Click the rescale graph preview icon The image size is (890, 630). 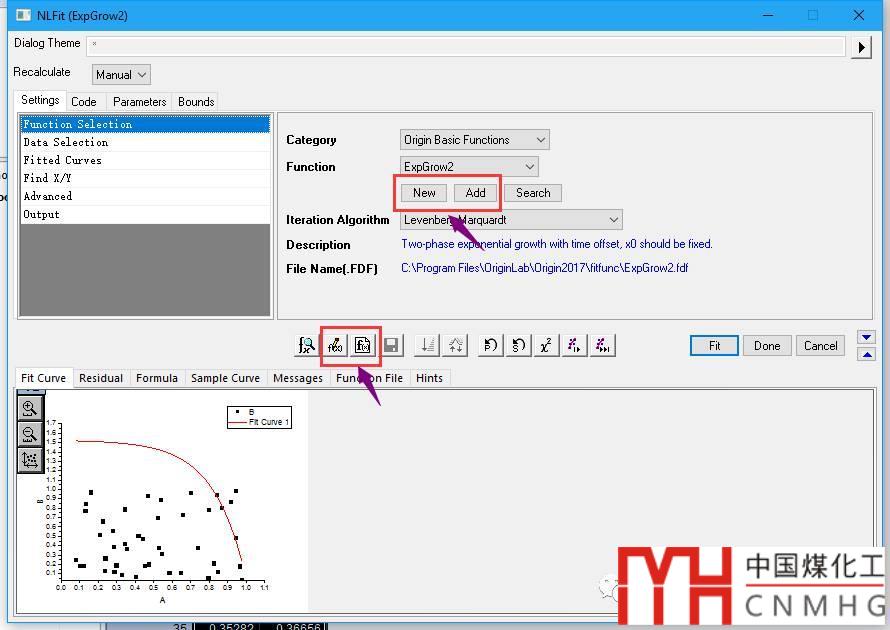30,460
